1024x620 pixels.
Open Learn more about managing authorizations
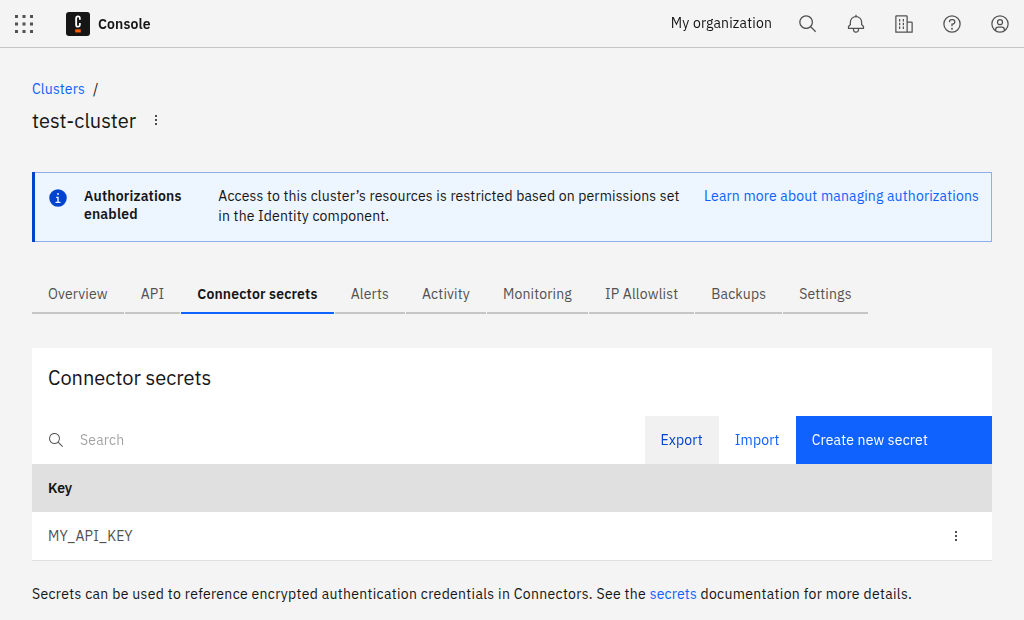pyautogui.click(x=841, y=196)
